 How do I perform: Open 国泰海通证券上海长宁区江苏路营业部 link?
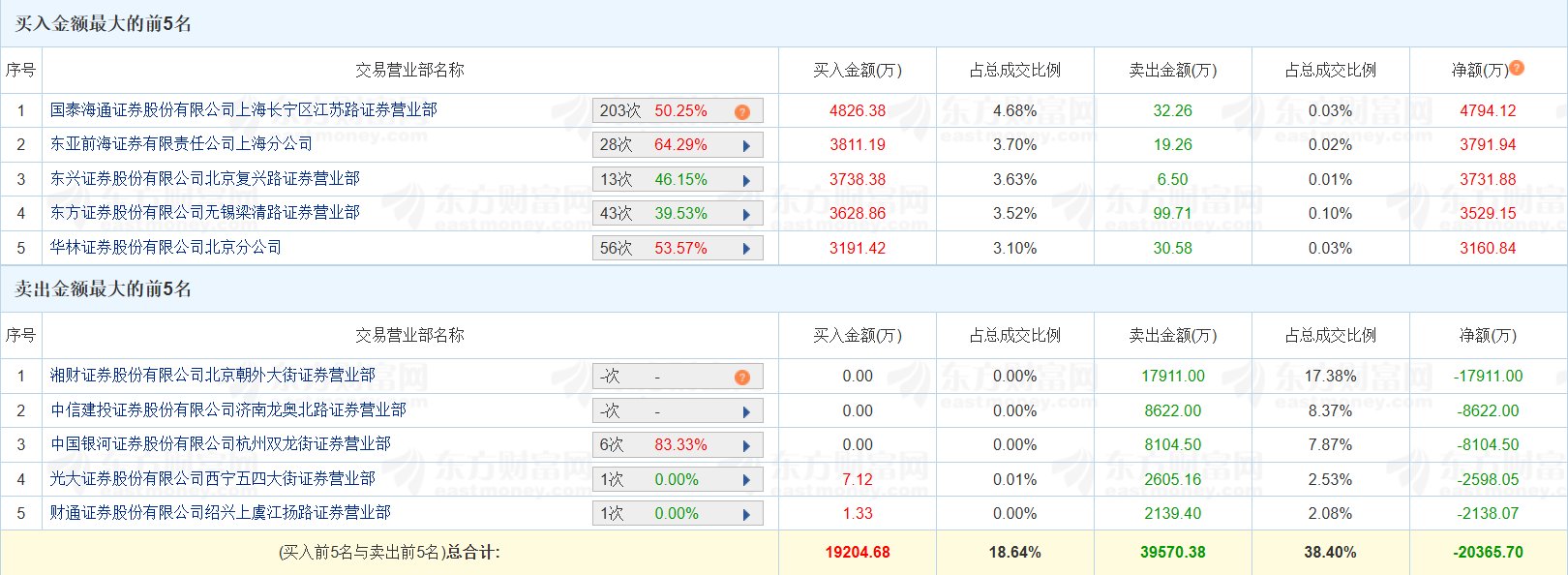[243, 110]
